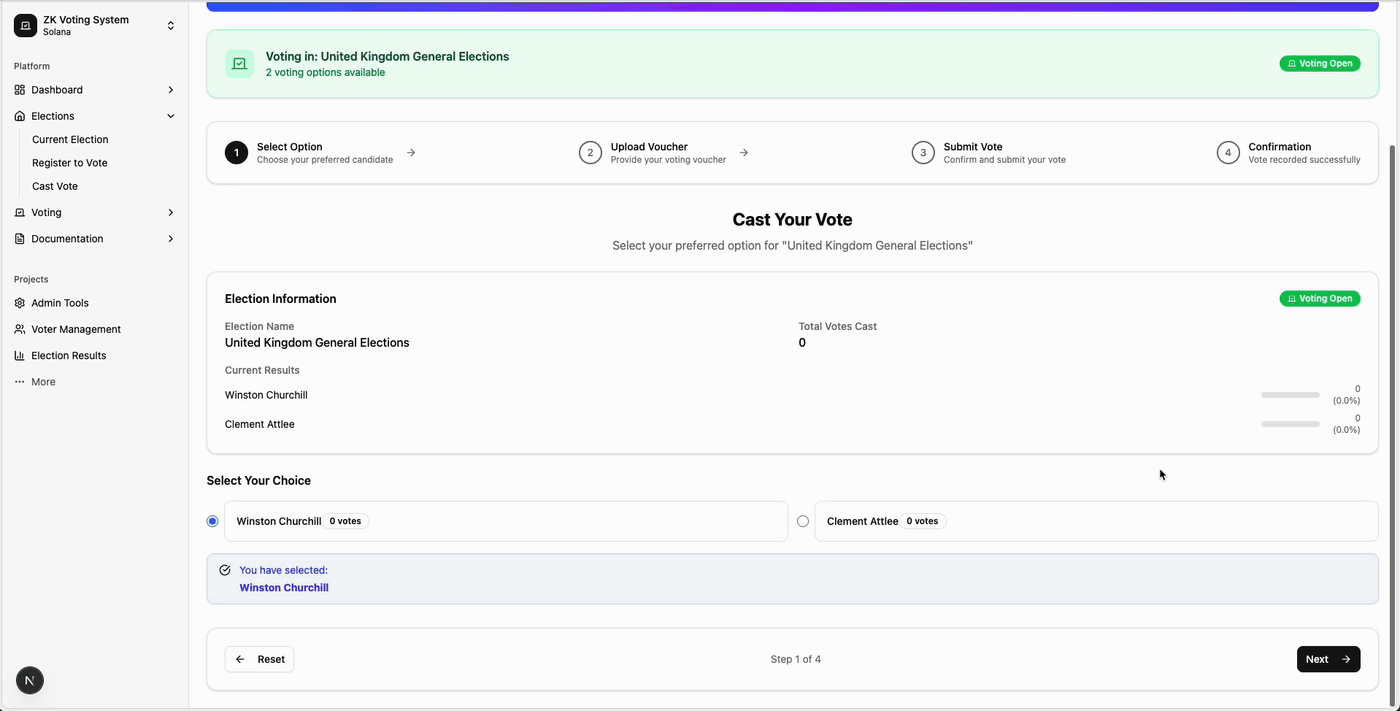Image resolution: width=1400 pixels, height=711 pixels.
Task: Click Winston Churchill's results progress bar
Action: [1290, 395]
